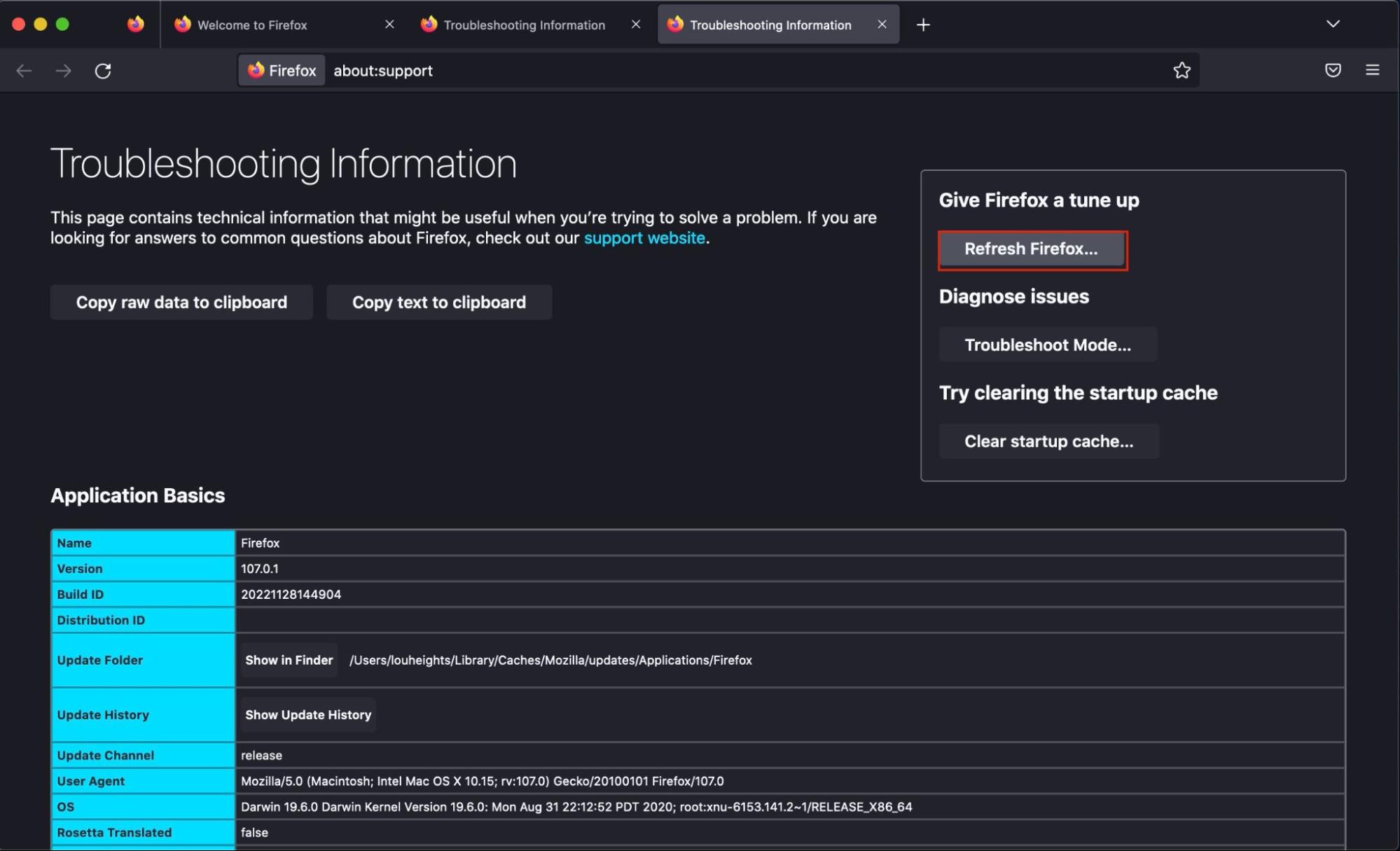Launch Troubleshoot Mode

1048,345
